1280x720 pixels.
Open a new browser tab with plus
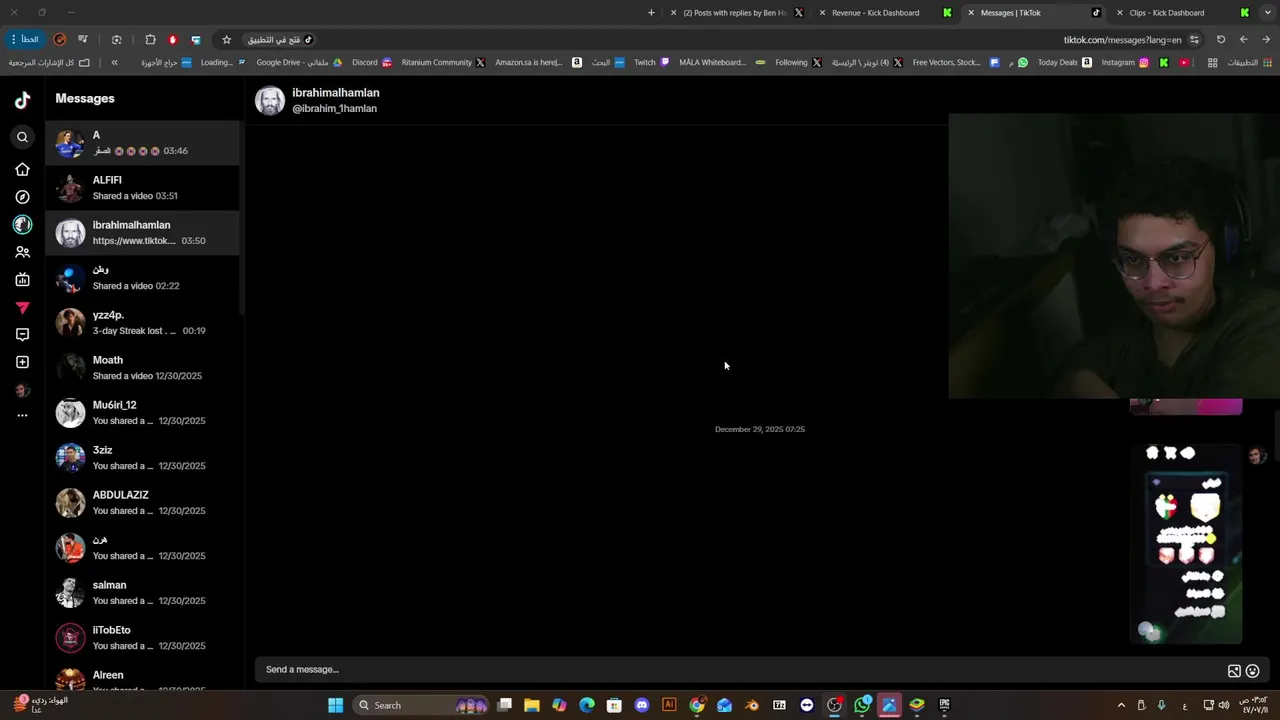[651, 13]
